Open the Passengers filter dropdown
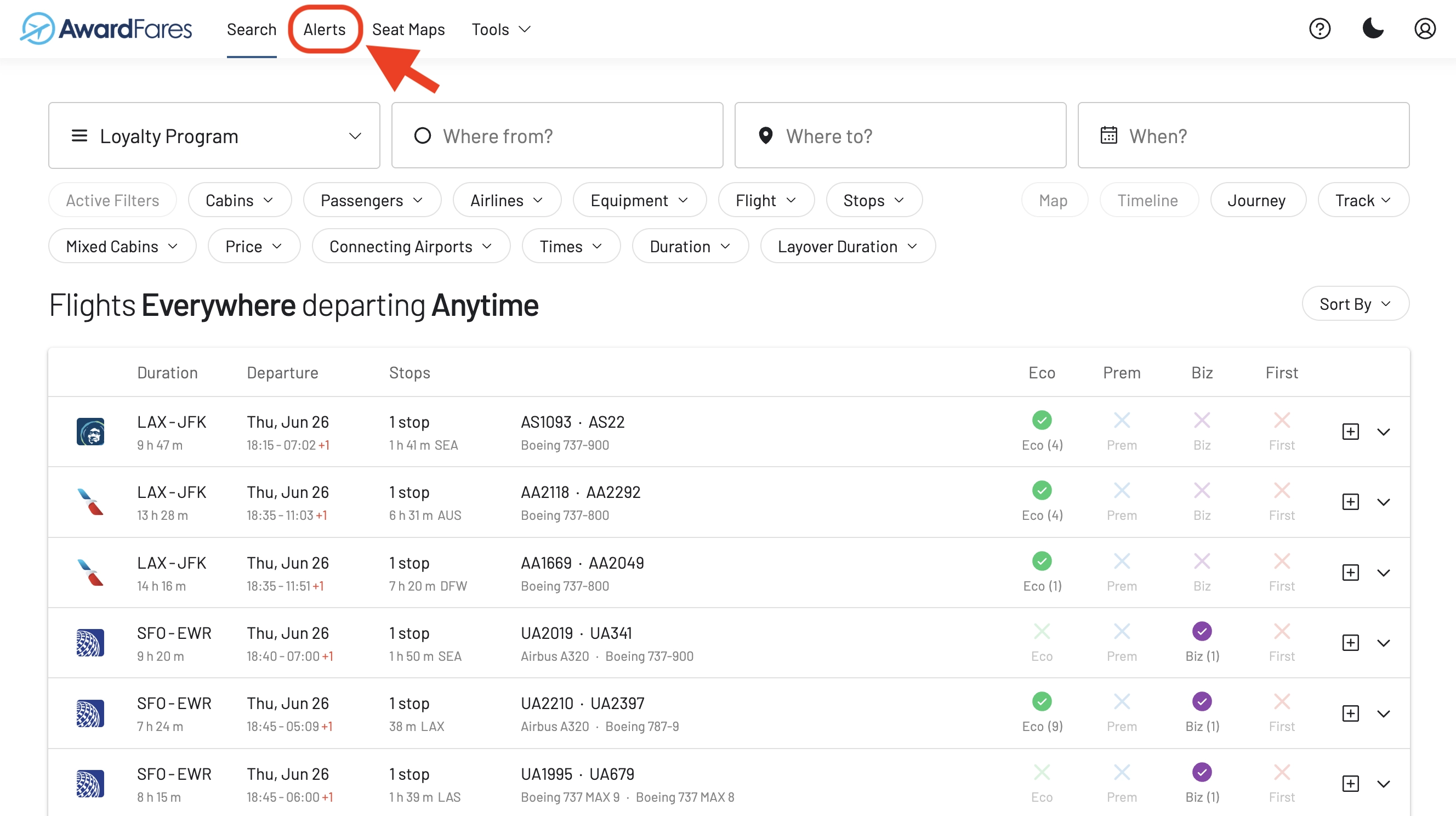 point(372,200)
